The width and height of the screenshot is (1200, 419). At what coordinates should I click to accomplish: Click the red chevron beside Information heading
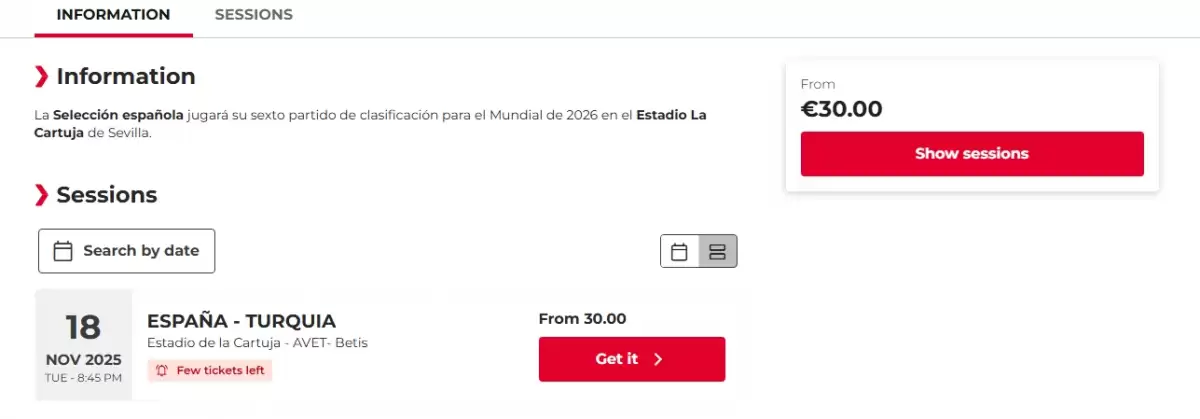click(x=41, y=76)
